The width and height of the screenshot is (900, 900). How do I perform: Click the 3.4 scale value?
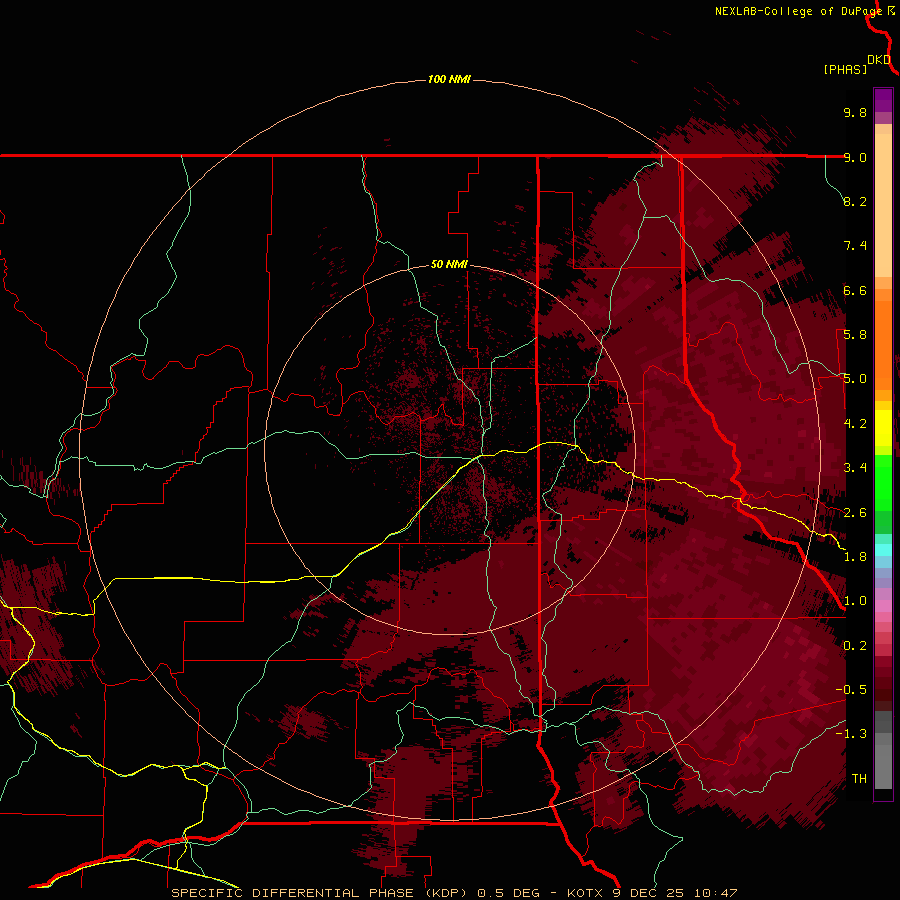[855, 468]
